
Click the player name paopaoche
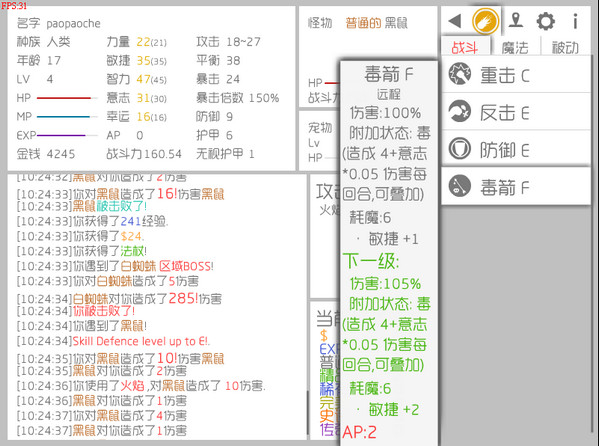[73, 24]
